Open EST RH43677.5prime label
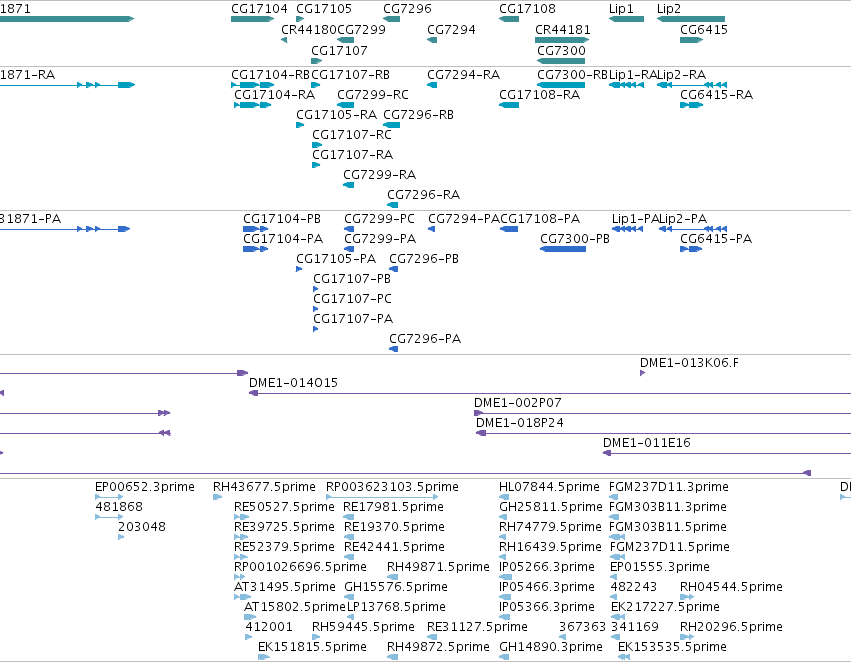 264,487
